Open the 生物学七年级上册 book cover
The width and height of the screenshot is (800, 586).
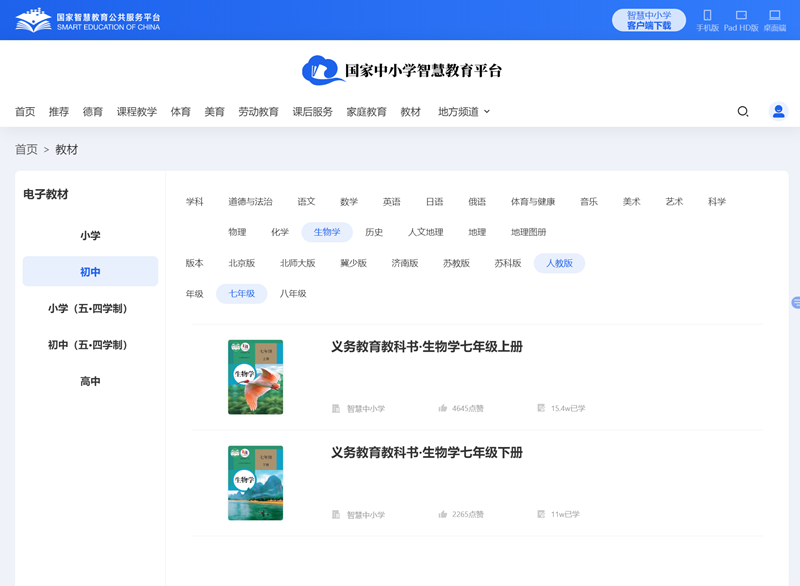pos(256,377)
